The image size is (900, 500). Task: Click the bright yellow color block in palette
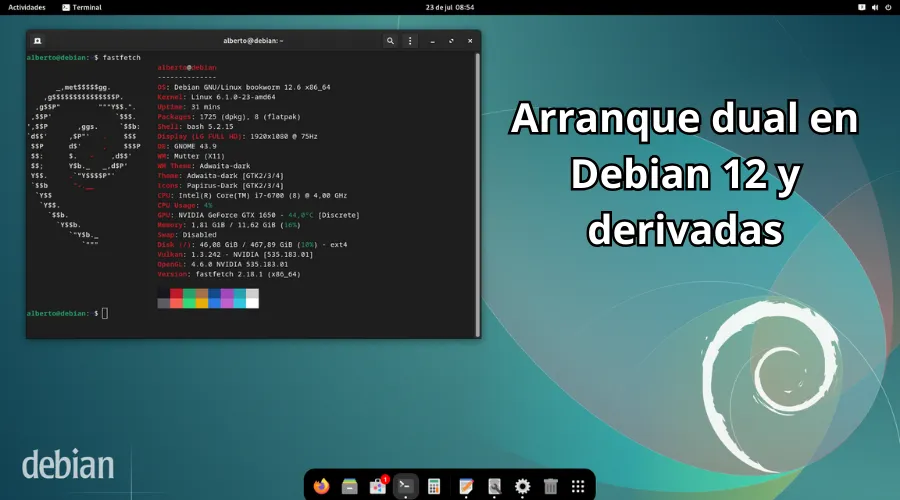click(201, 304)
